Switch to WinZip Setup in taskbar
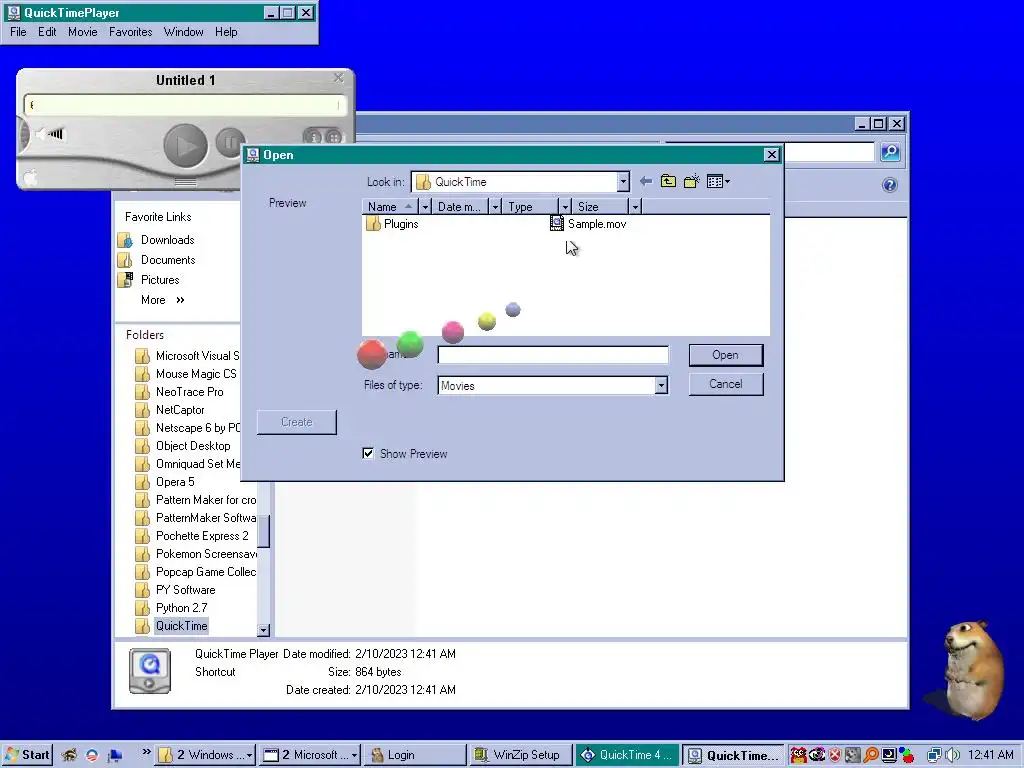Screen dimensions: 1024x768 tap(520, 755)
